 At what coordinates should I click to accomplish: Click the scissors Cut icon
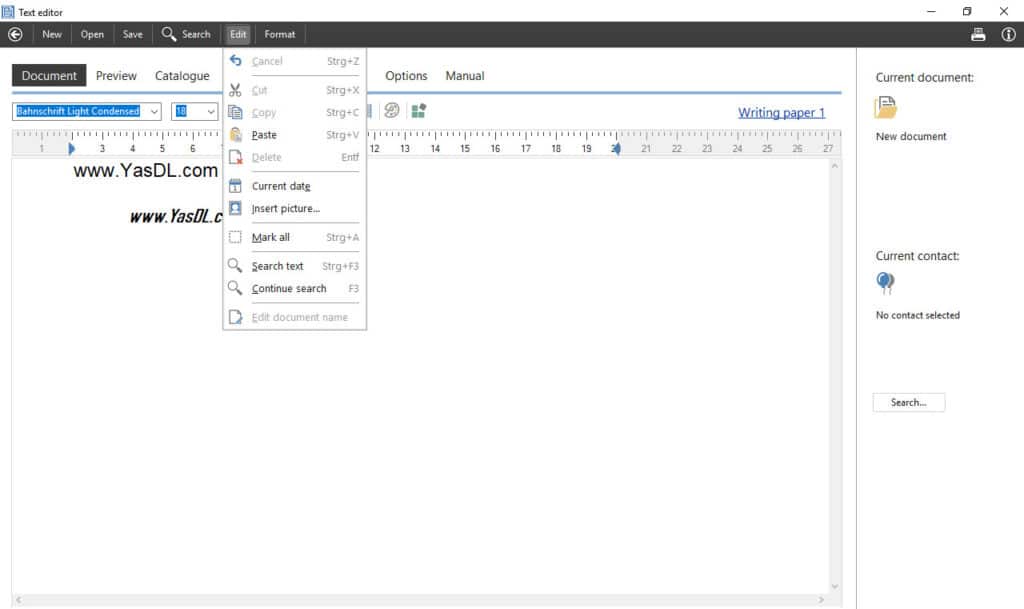235,90
